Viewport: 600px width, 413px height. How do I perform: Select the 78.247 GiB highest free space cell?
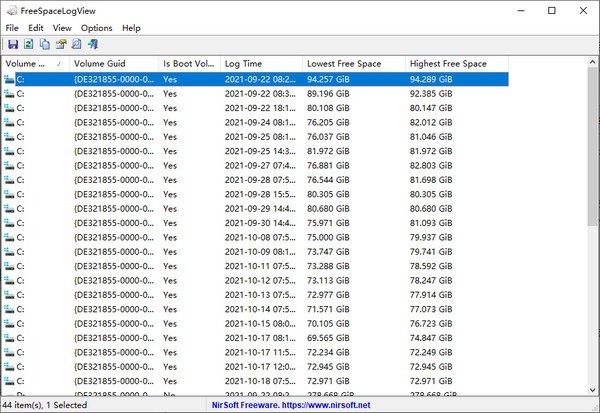coord(431,280)
